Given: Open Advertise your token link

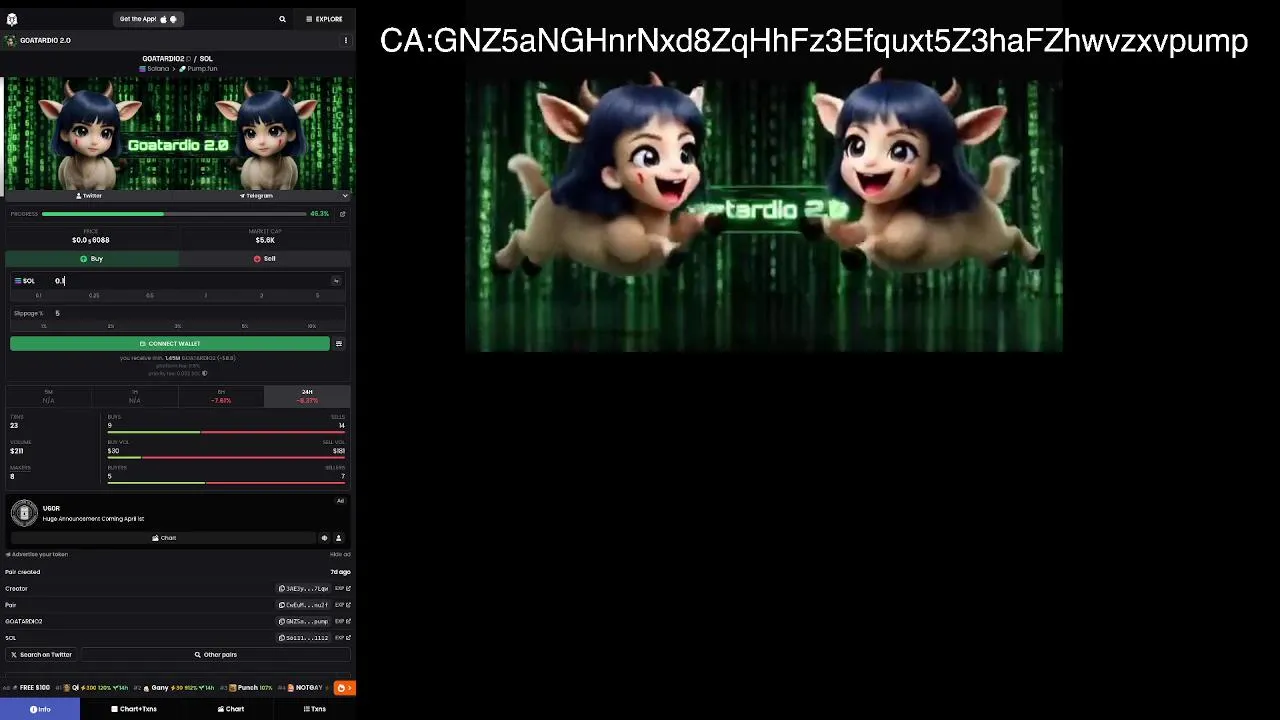Looking at the screenshot, I should click(x=37, y=555).
